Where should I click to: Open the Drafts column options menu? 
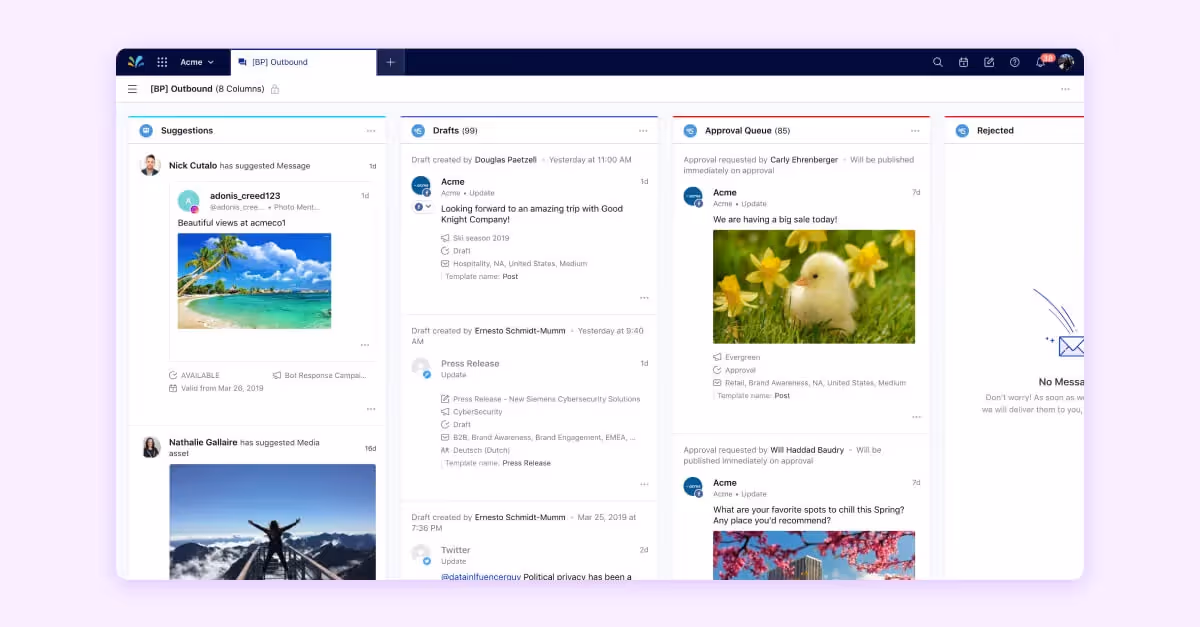click(644, 130)
